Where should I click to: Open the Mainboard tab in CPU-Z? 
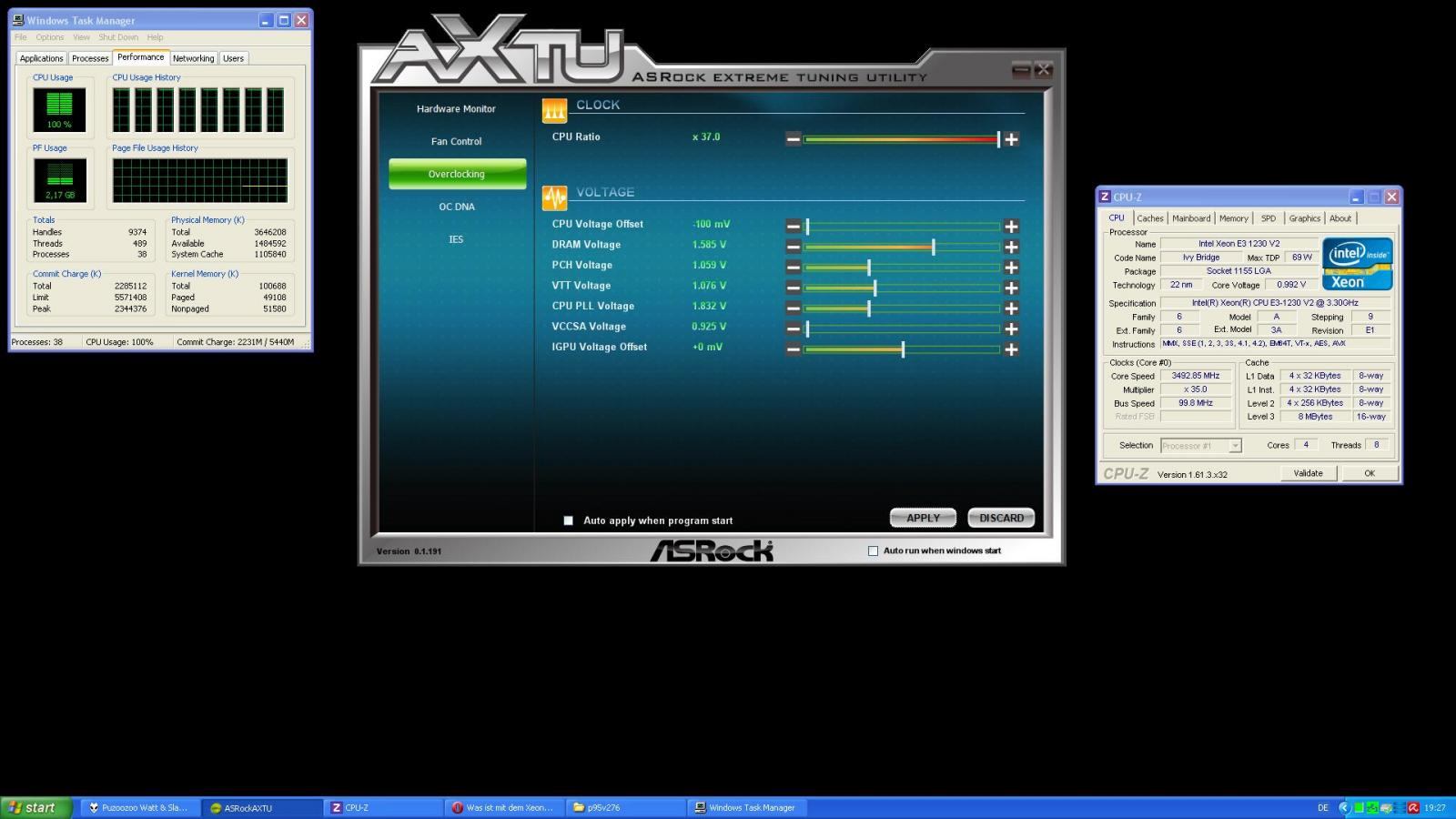click(x=1191, y=218)
